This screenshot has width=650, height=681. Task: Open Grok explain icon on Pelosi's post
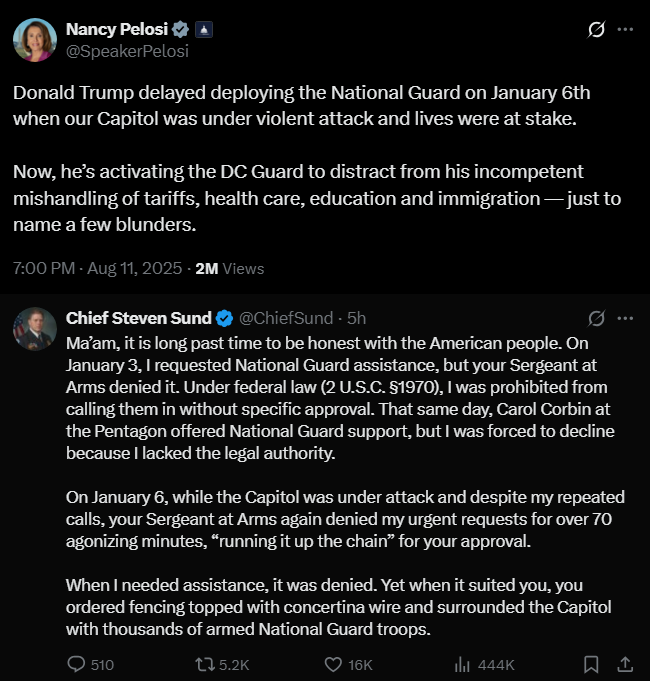click(596, 30)
